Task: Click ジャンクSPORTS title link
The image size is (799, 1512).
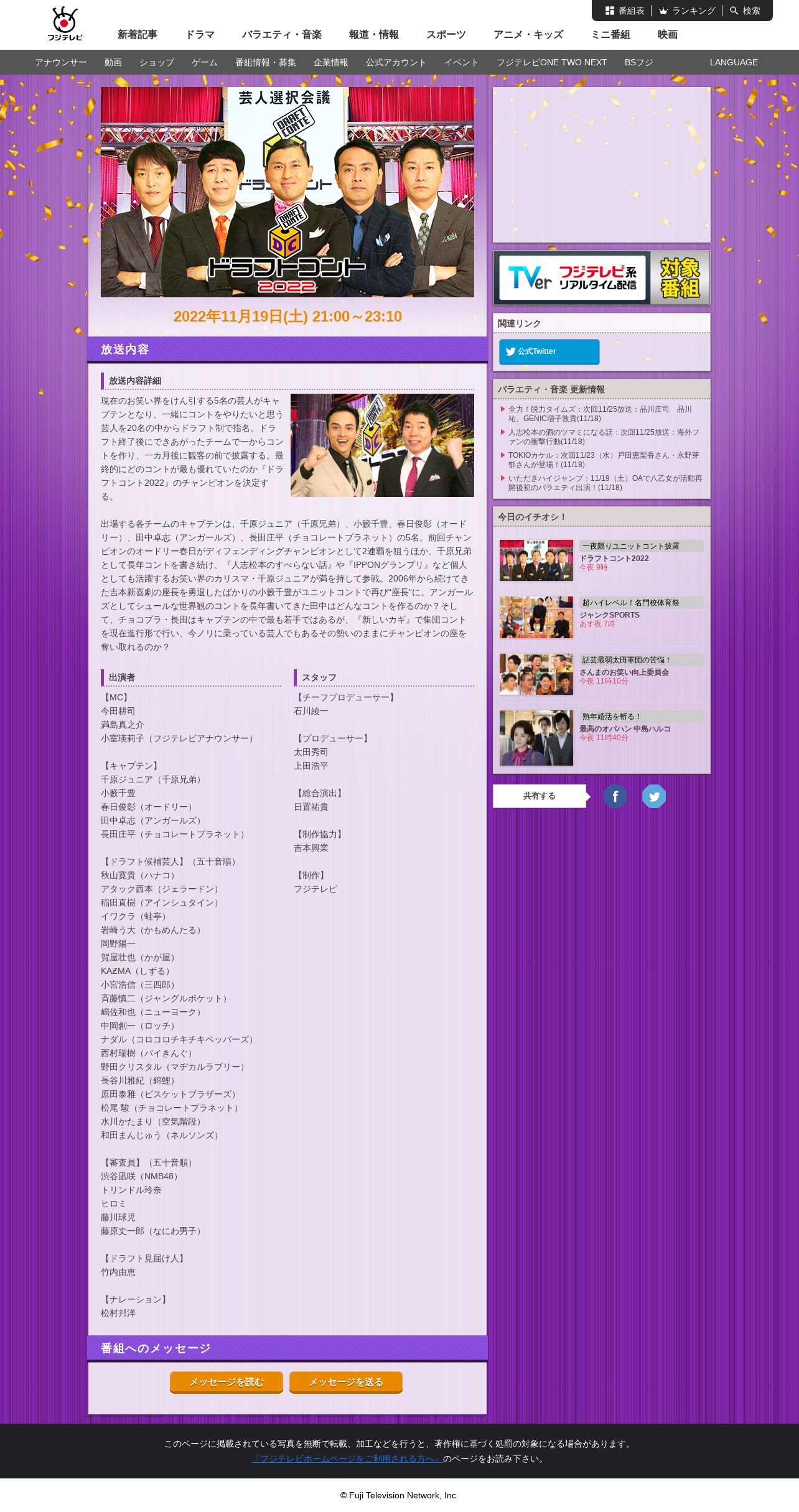Action: [610, 615]
